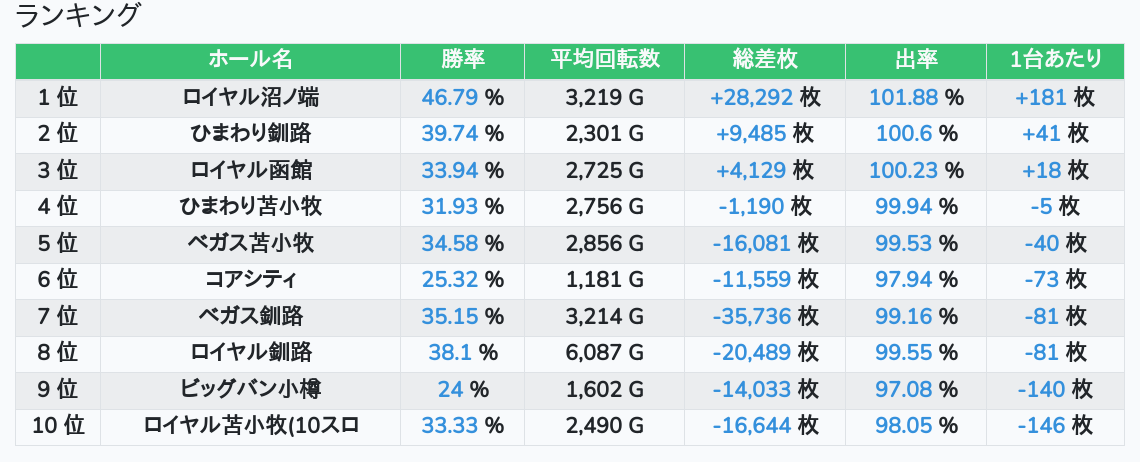The width and height of the screenshot is (1140, 462).
Task: Click the ベガス釧路 hall name
Action: pyautogui.click(x=251, y=317)
